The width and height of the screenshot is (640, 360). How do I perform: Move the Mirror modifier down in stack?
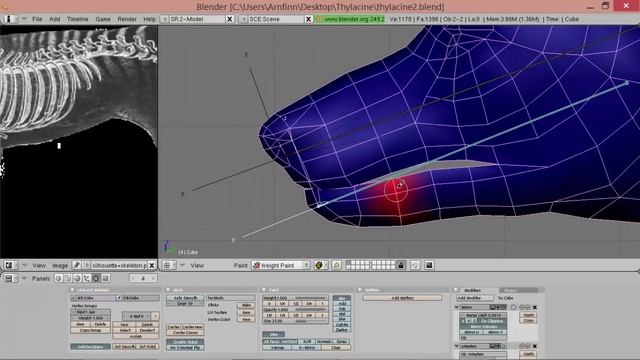(x=528, y=307)
